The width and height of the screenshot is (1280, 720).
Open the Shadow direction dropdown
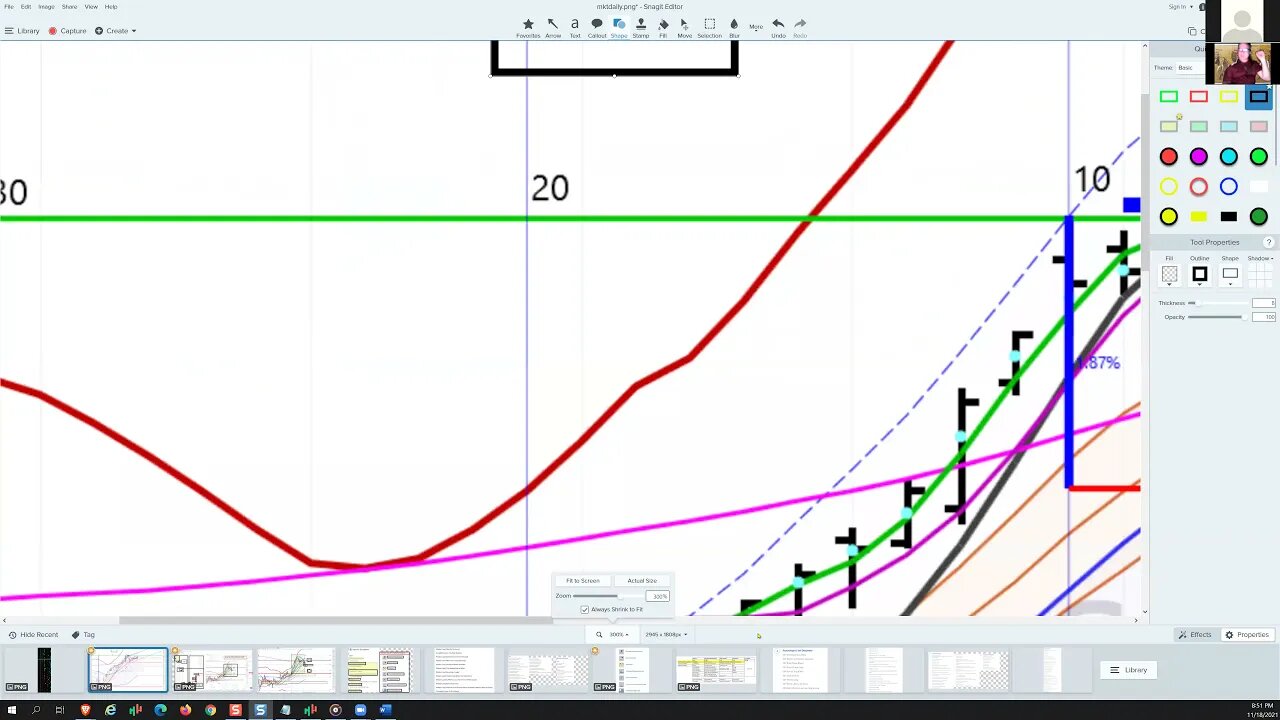tap(1258, 259)
